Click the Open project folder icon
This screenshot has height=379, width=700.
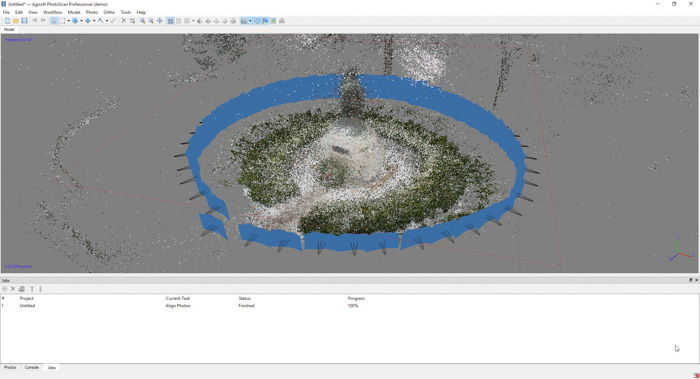click(16, 21)
